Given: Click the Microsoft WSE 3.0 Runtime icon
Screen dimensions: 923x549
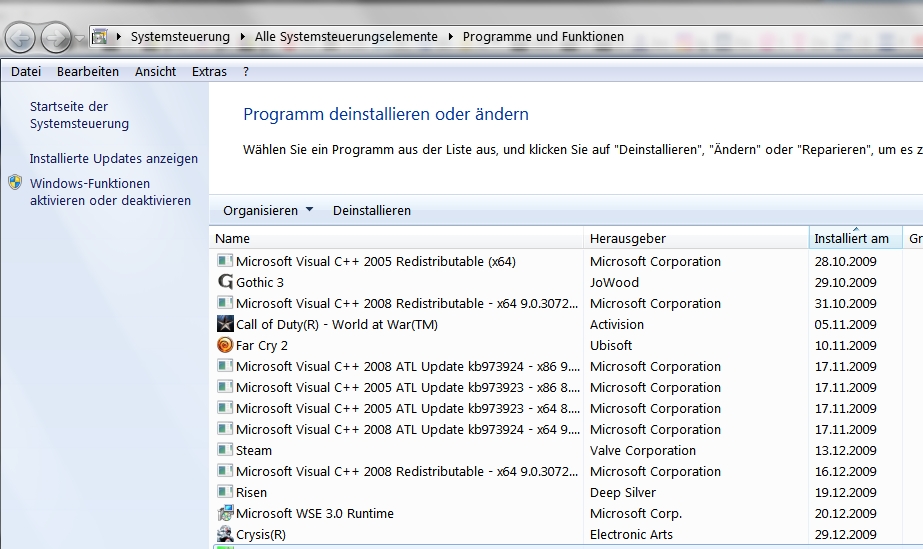Looking at the screenshot, I should [x=225, y=513].
